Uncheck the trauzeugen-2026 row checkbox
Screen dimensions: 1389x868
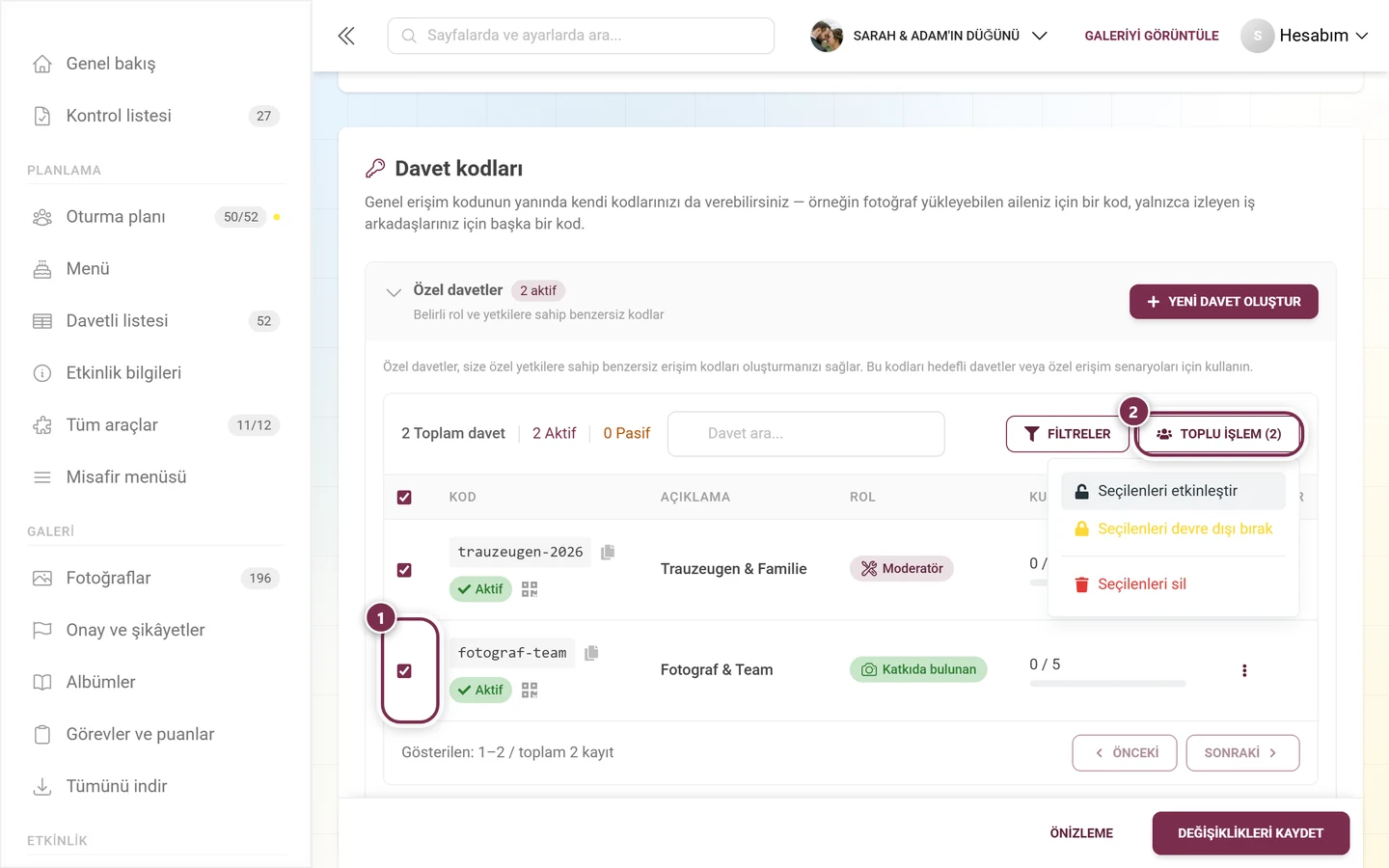pyautogui.click(x=404, y=570)
